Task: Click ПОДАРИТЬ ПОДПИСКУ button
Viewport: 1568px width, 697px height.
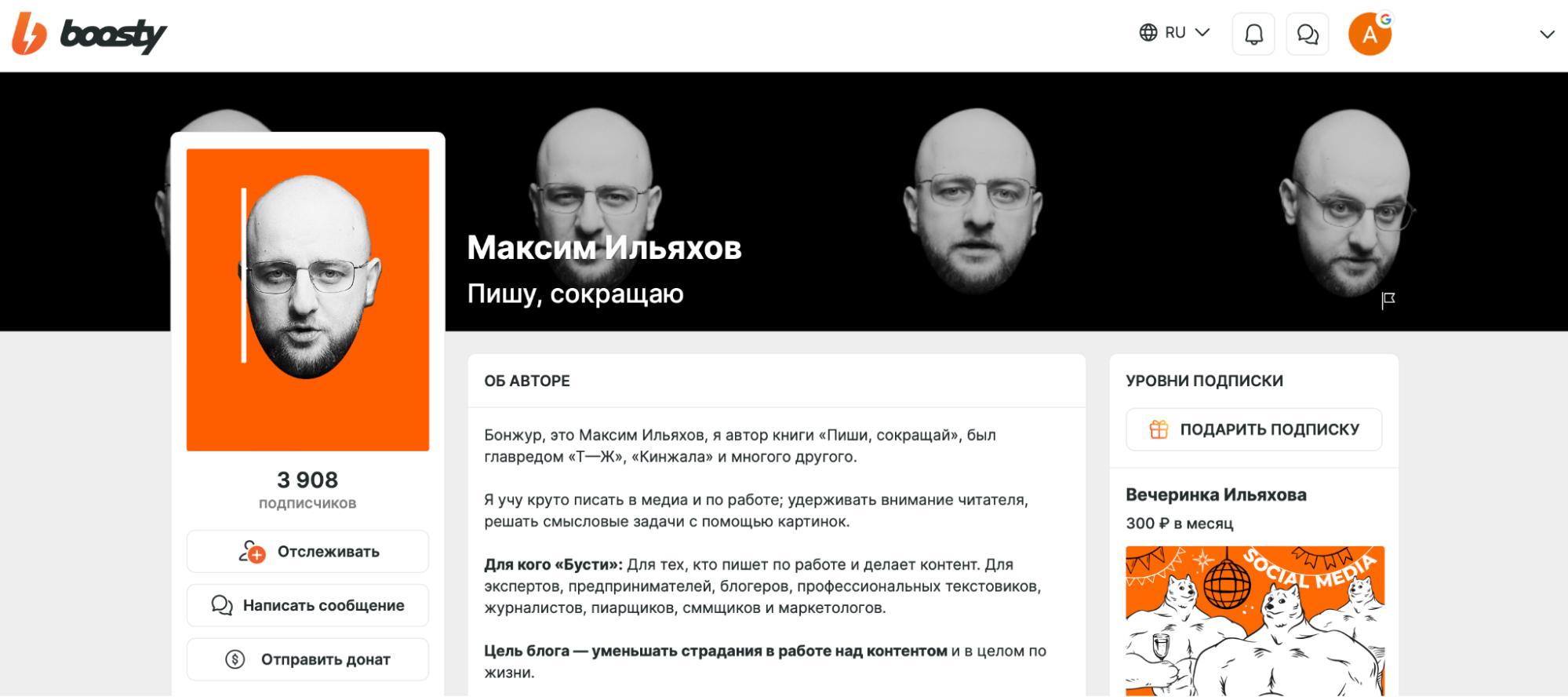Action: point(1253,429)
